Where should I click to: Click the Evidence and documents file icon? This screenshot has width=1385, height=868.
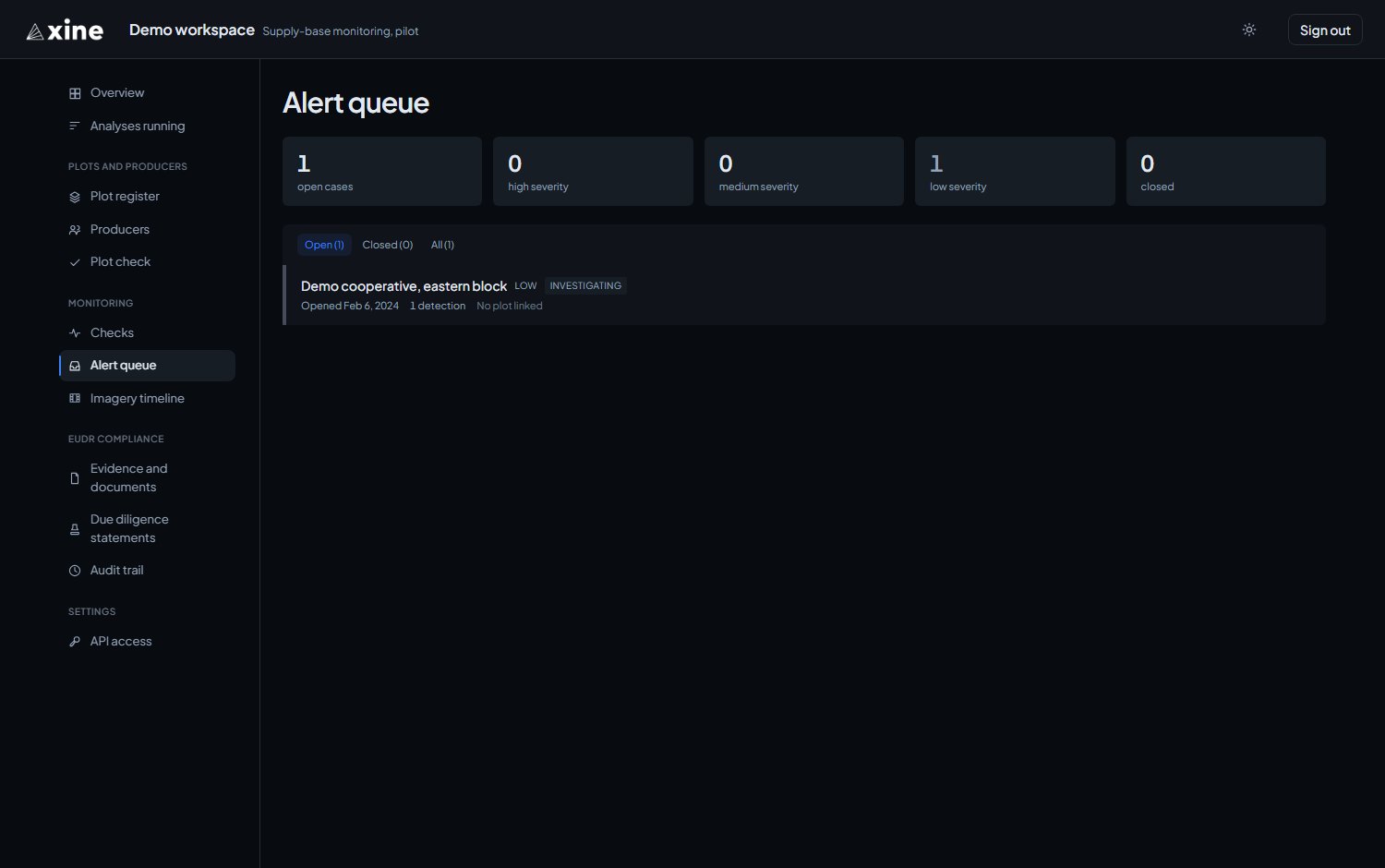(x=75, y=478)
